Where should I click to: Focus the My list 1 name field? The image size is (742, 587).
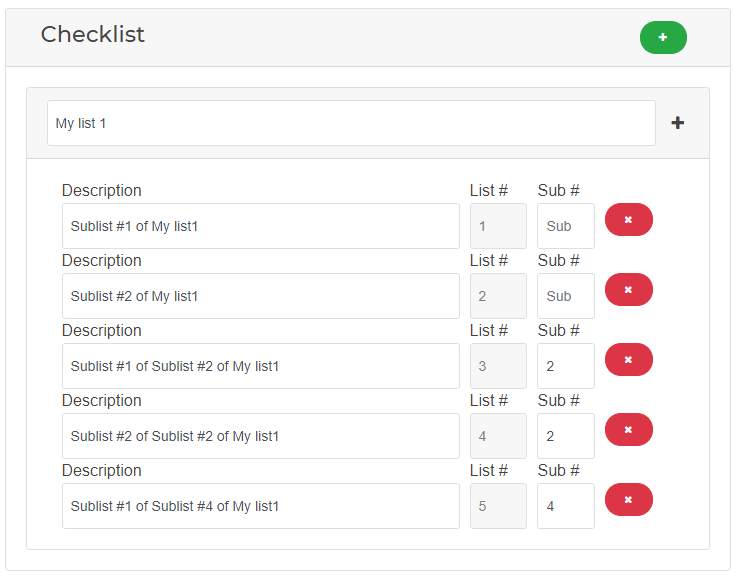[x=351, y=123]
